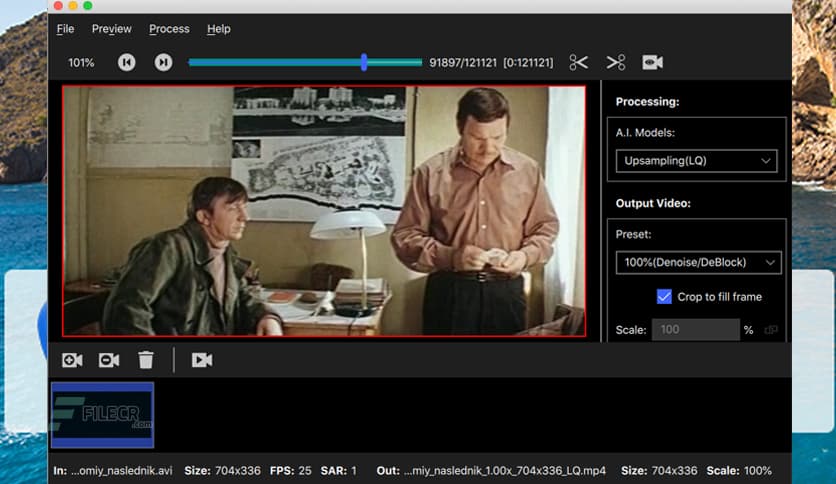The width and height of the screenshot is (836, 484).
Task: Click the Output Video: panel heading
Action: coord(653,203)
